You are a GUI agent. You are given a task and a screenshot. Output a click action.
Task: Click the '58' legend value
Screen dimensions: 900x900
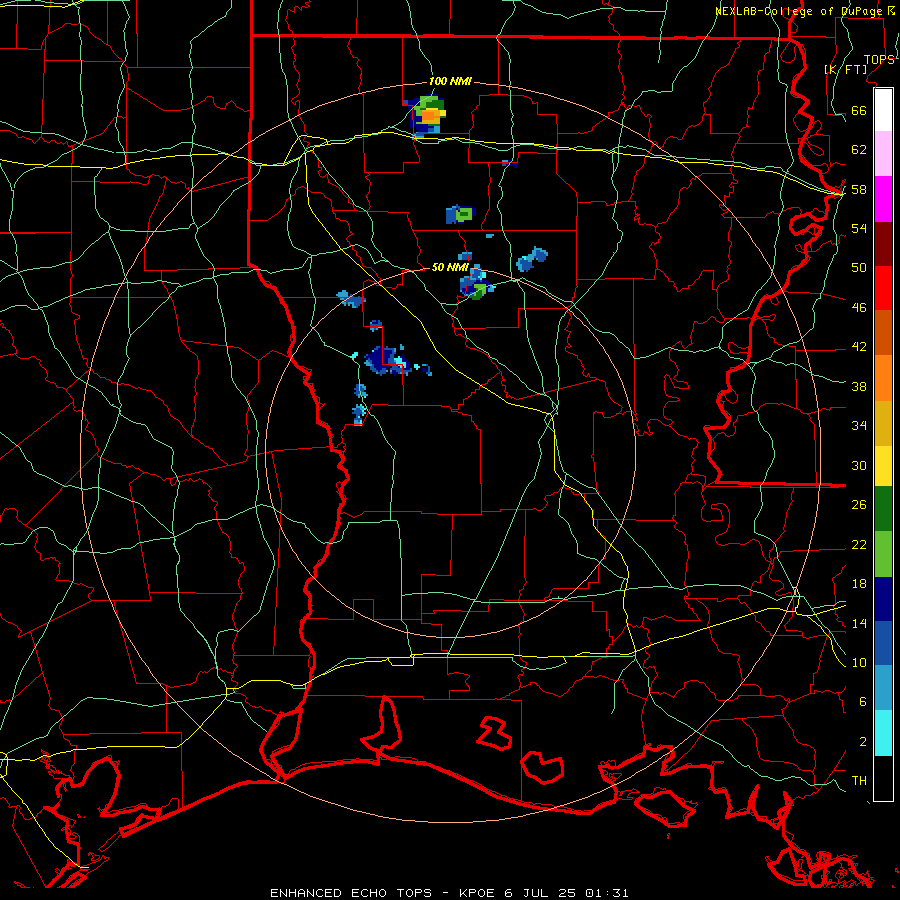tap(859, 189)
